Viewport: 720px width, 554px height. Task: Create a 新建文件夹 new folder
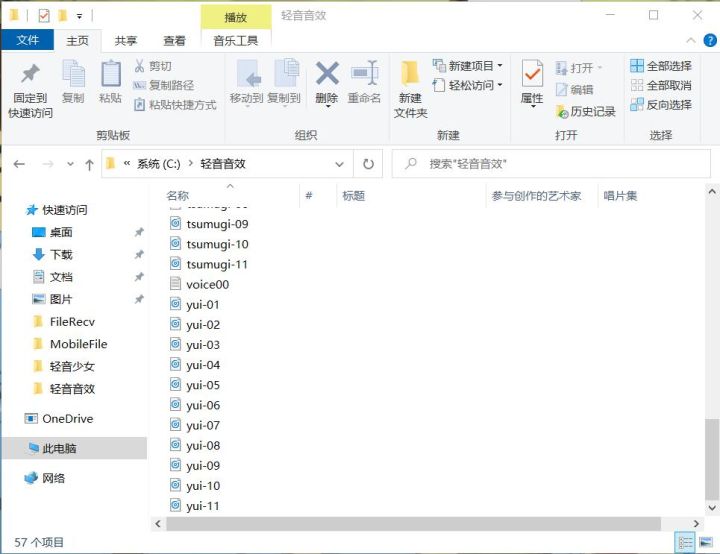click(x=410, y=90)
